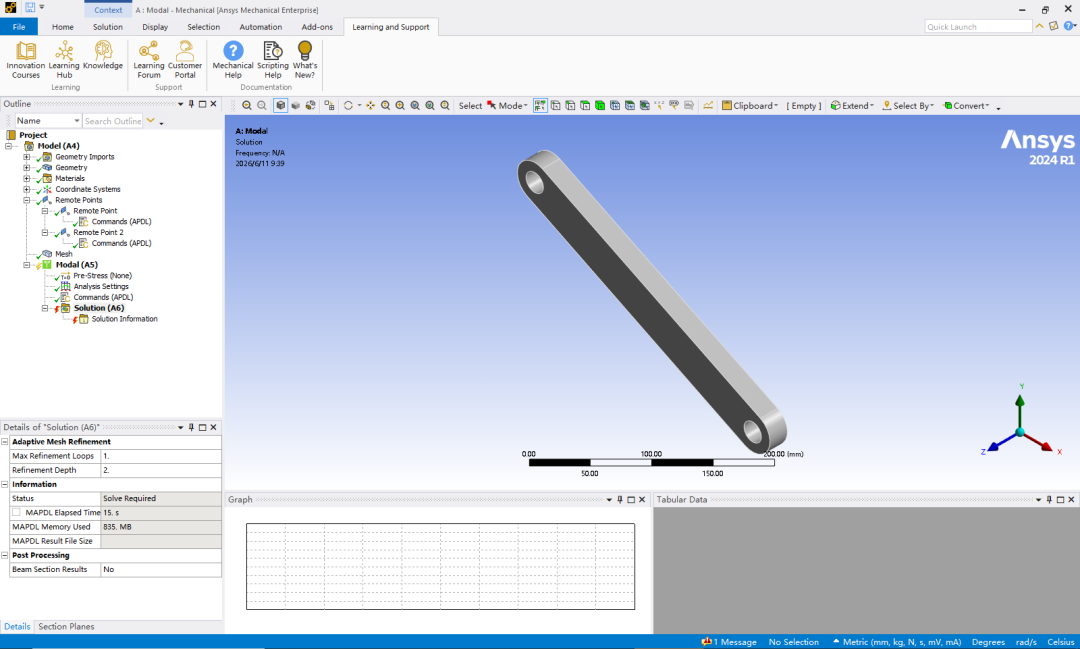Image resolution: width=1080 pixels, height=649 pixels.
Task: Pin the Graph panel
Action: (x=620, y=499)
